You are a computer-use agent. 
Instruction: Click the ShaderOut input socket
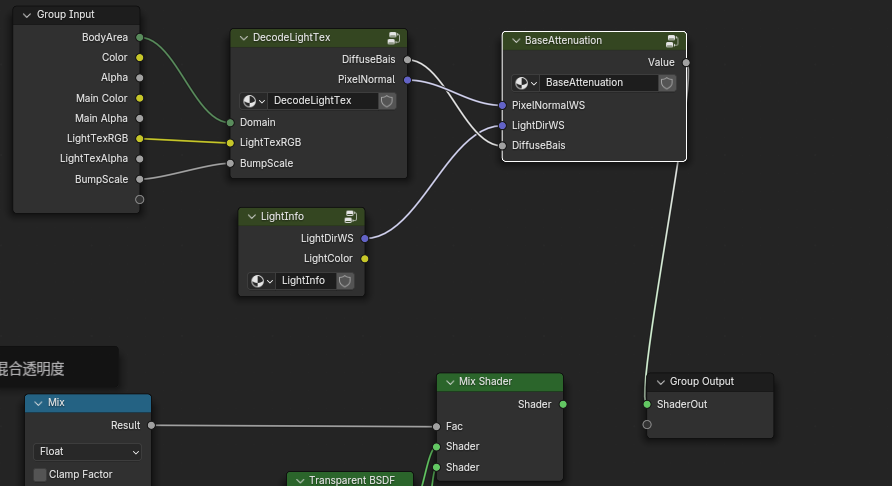[x=647, y=405]
